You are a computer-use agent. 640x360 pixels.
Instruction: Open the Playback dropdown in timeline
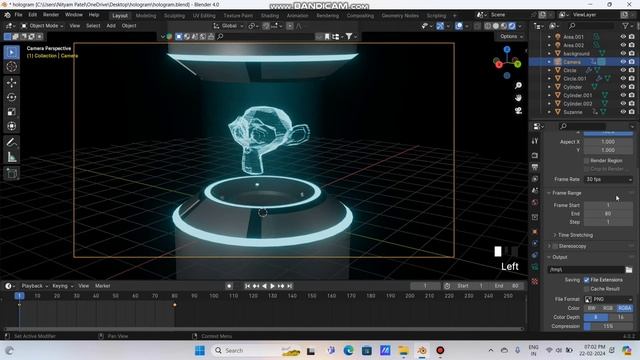(34, 286)
